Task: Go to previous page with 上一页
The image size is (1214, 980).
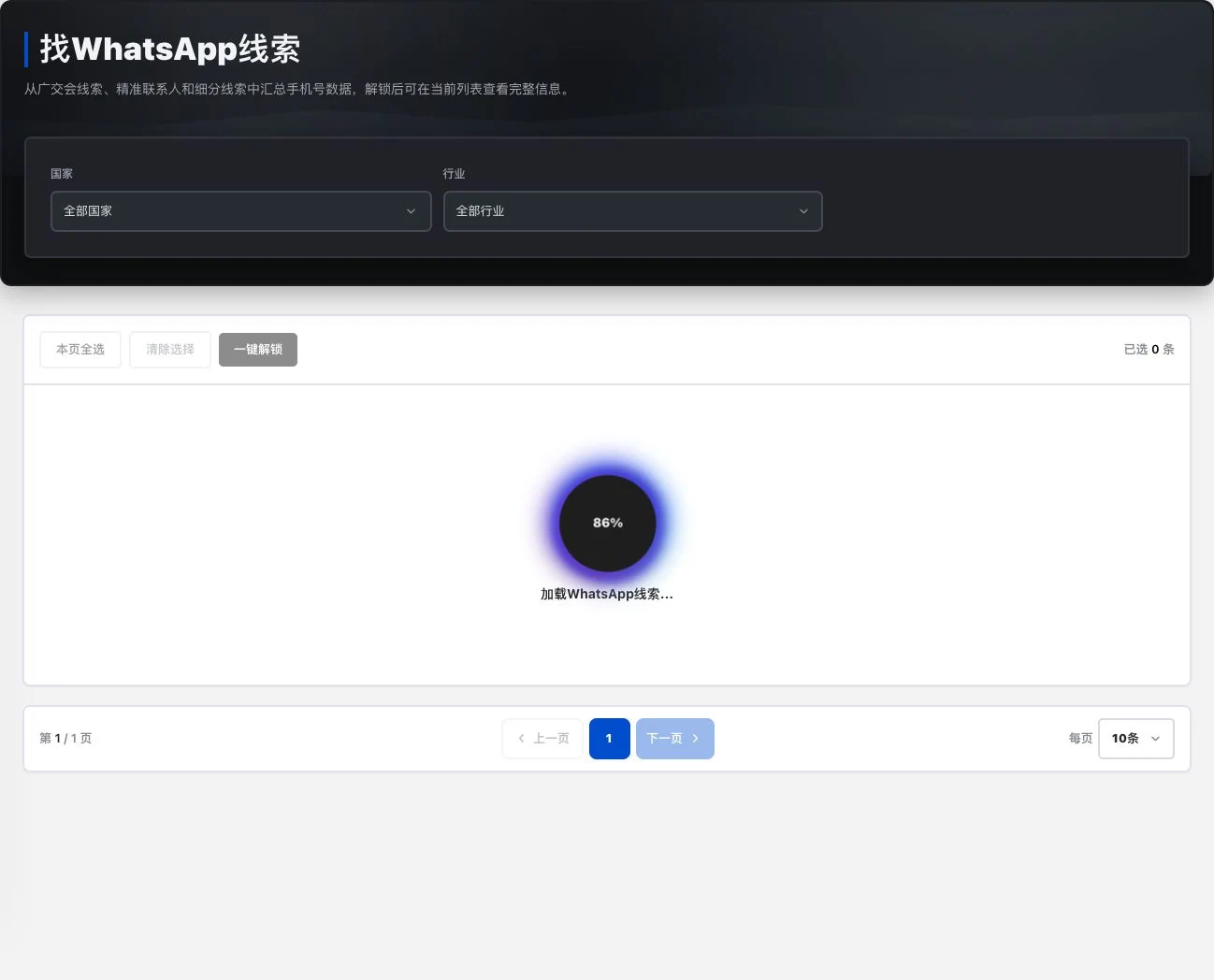Action: coord(542,739)
